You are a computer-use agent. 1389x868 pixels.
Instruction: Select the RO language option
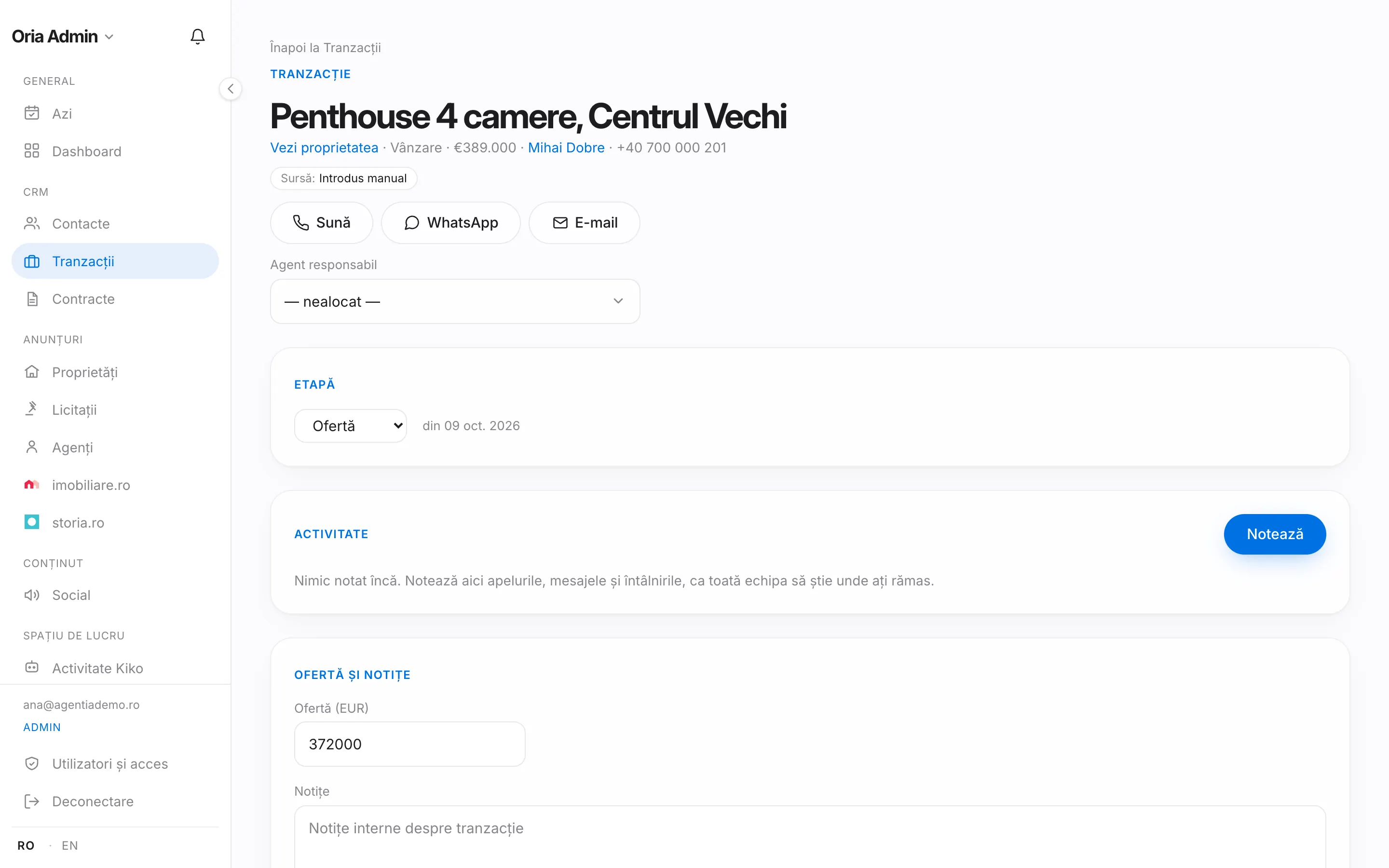click(26, 845)
